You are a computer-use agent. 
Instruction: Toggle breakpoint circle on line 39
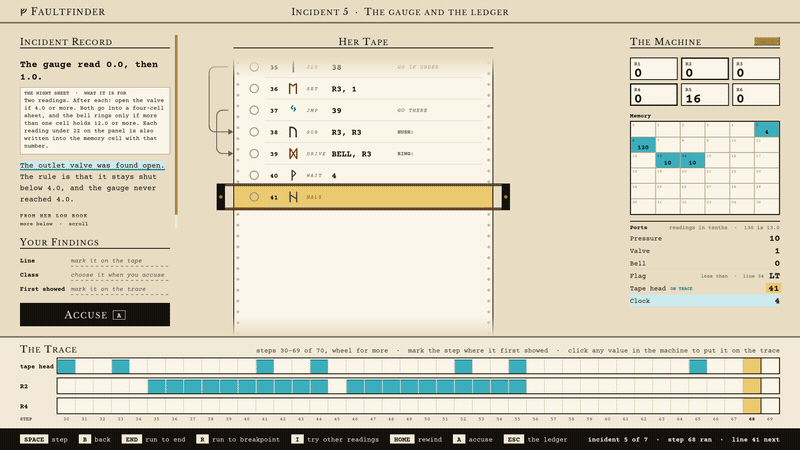click(254, 154)
